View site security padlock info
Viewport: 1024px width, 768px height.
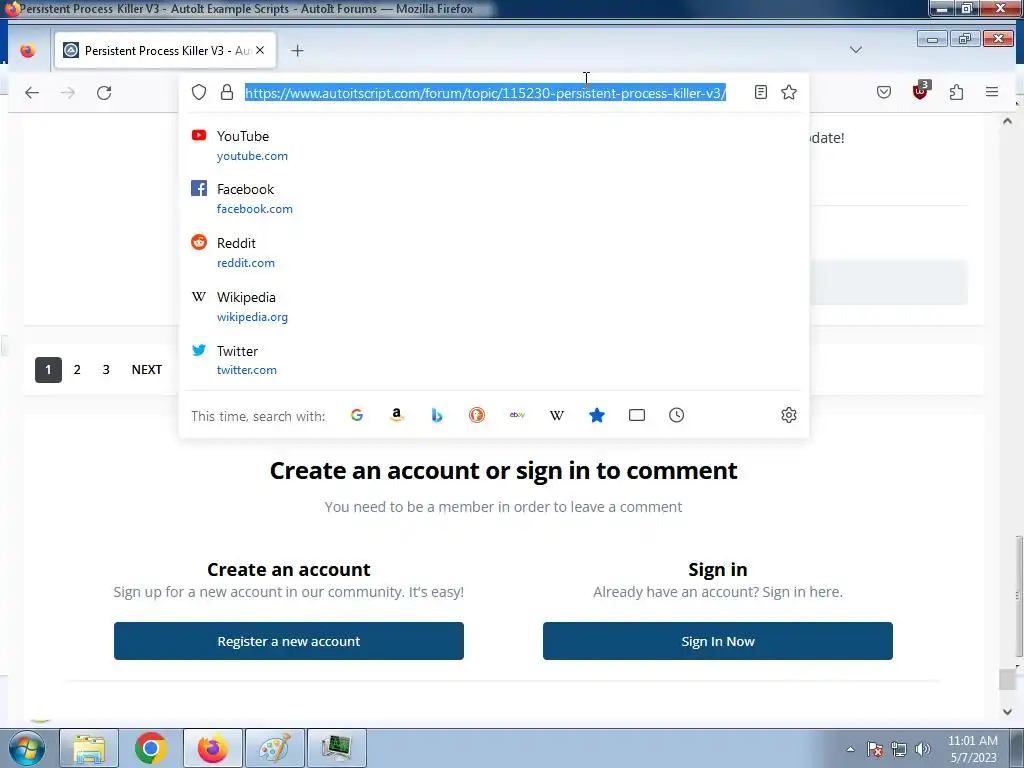pyautogui.click(x=227, y=92)
